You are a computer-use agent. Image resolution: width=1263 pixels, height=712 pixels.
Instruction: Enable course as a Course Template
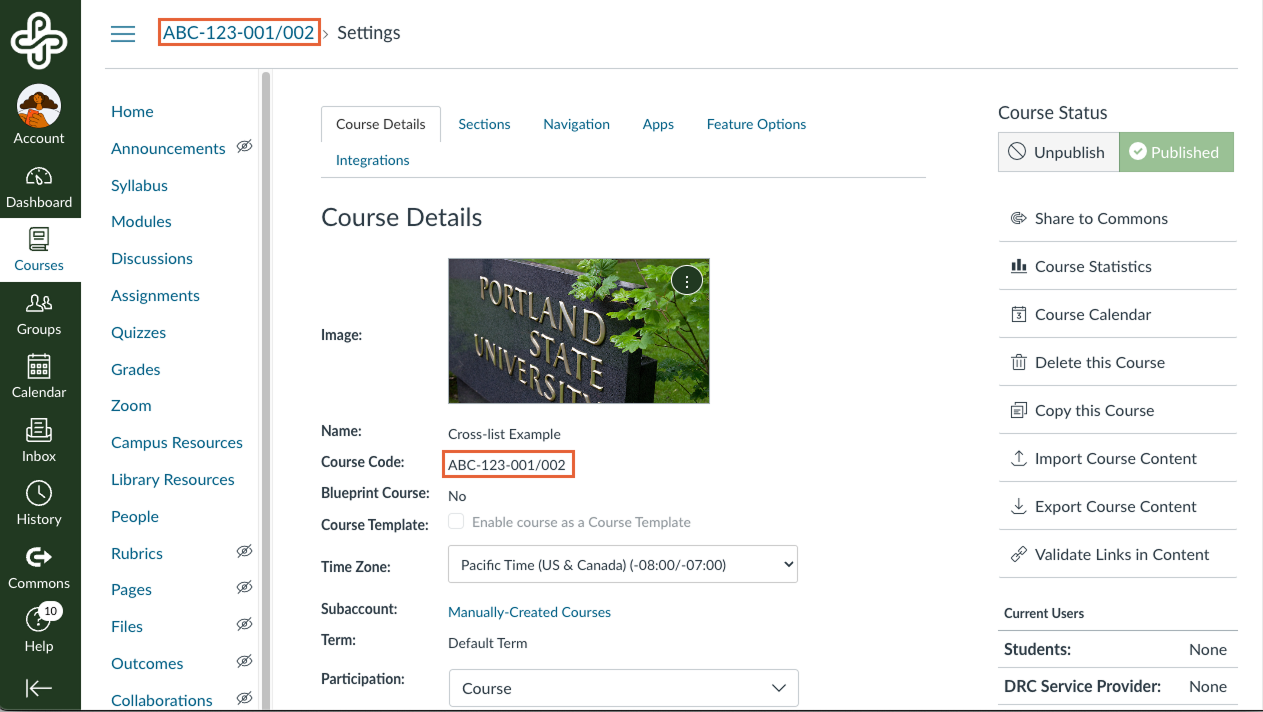[x=456, y=520]
